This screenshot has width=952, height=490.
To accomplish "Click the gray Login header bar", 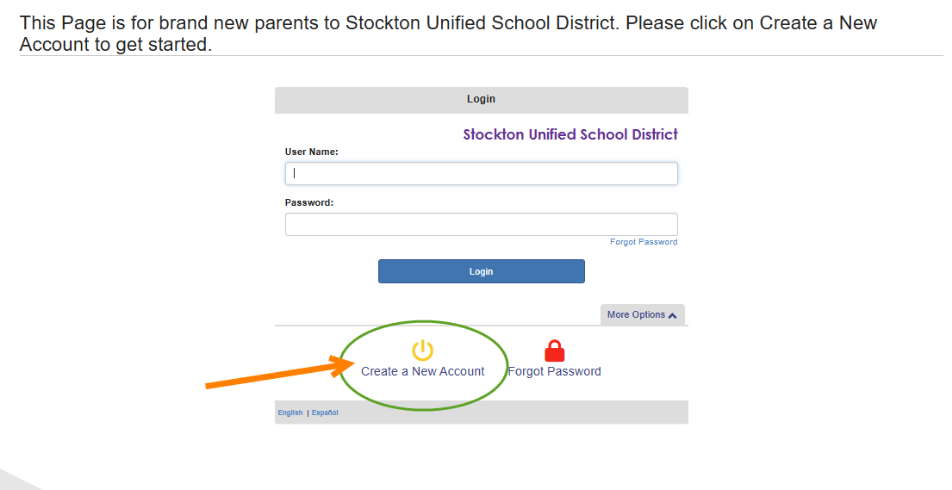I will pos(481,100).
